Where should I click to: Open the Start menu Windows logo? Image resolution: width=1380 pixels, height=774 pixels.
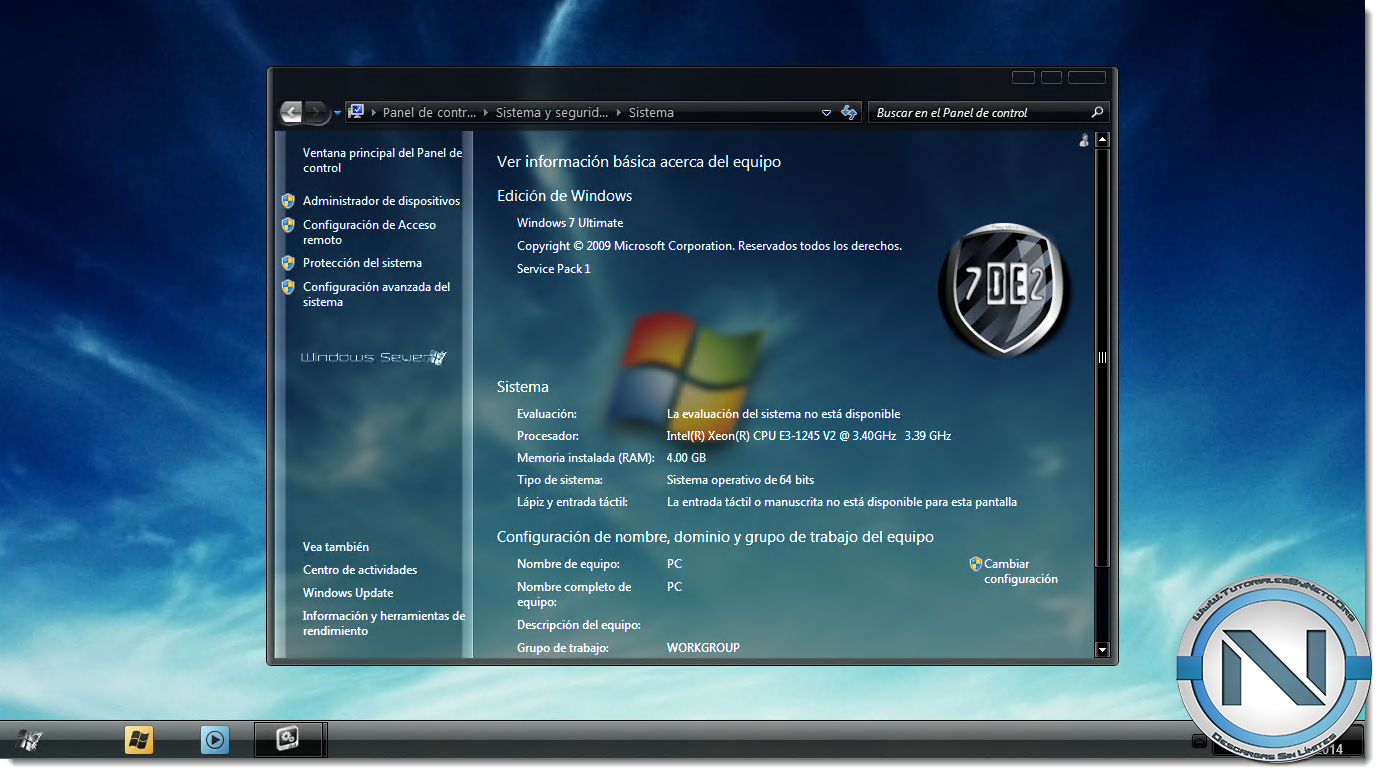(x=30, y=740)
